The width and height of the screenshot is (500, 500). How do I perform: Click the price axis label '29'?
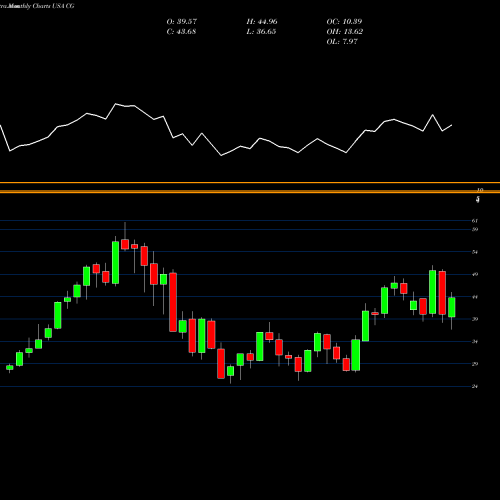tap(475, 364)
